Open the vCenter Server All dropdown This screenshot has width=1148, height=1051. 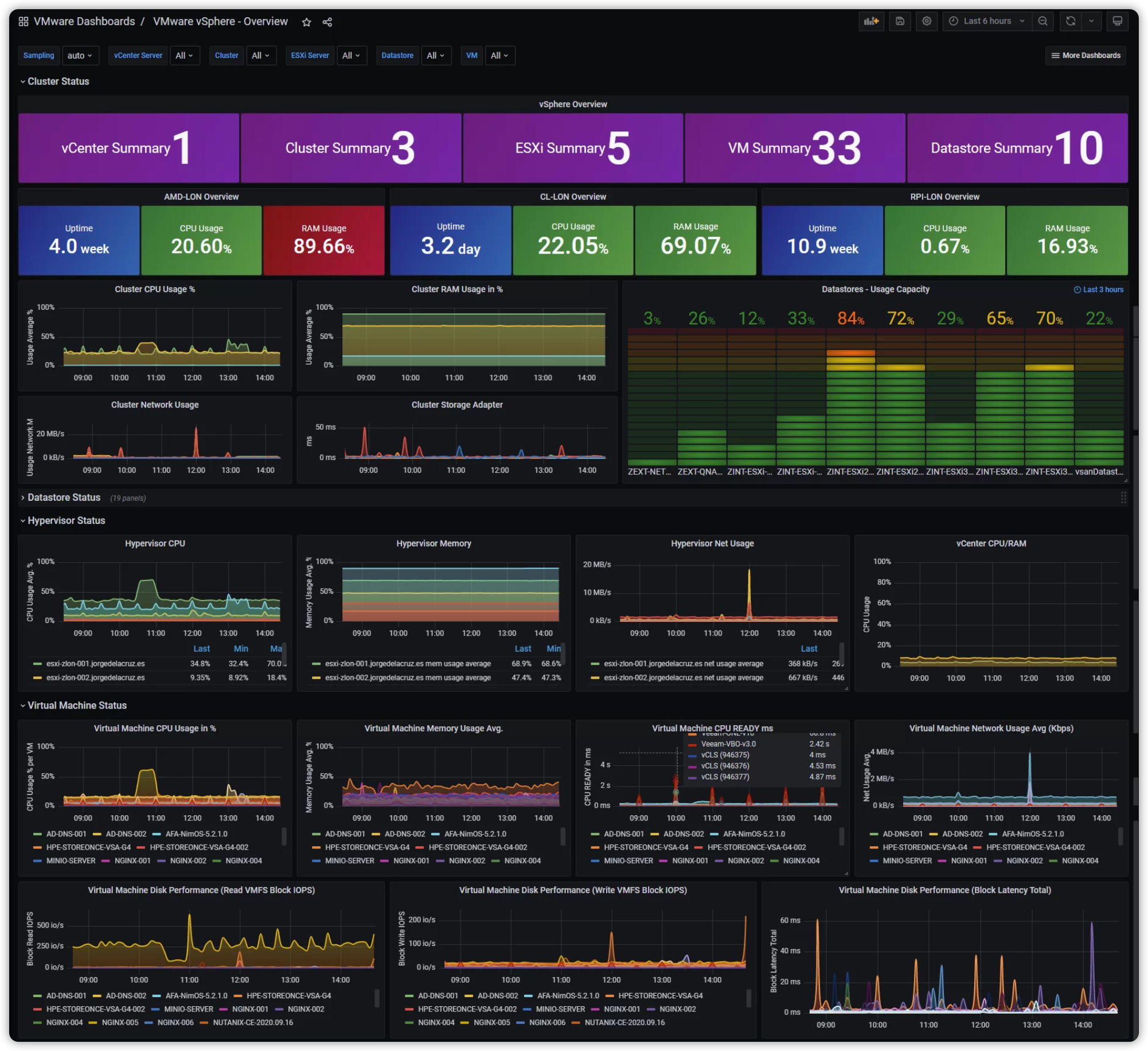coord(185,56)
